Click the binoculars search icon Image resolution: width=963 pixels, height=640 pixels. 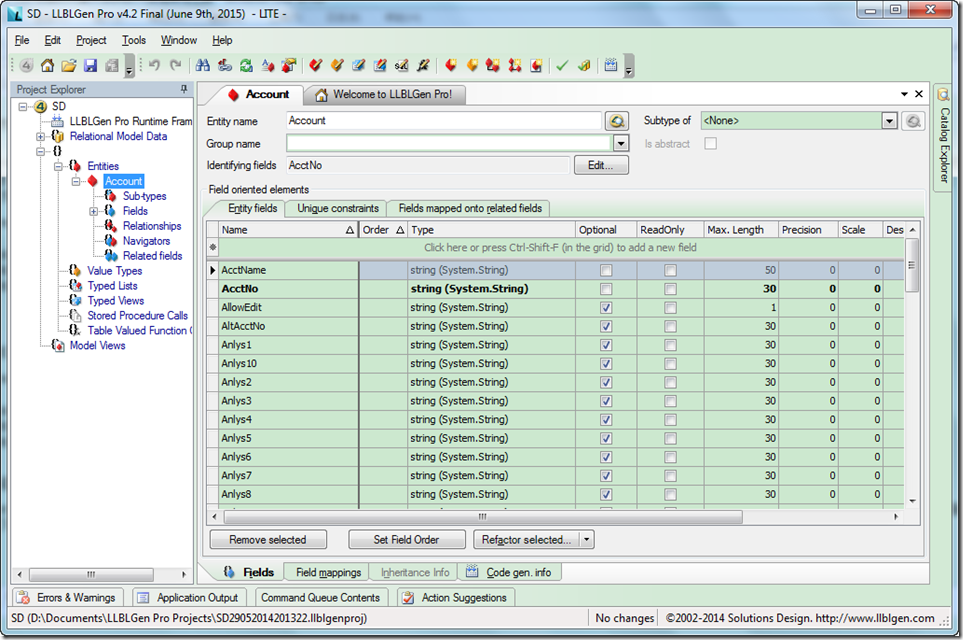tap(203, 65)
